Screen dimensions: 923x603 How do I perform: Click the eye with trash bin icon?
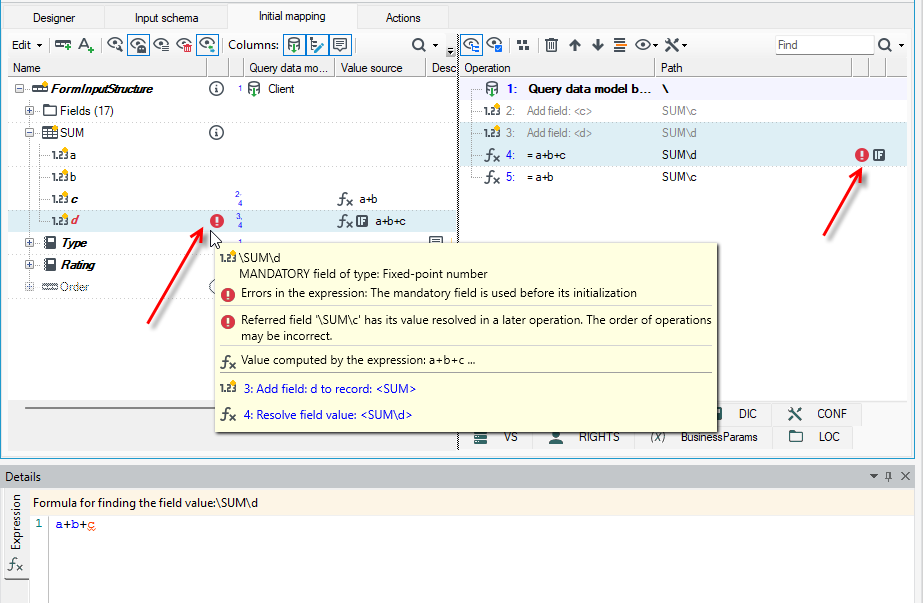click(184, 45)
